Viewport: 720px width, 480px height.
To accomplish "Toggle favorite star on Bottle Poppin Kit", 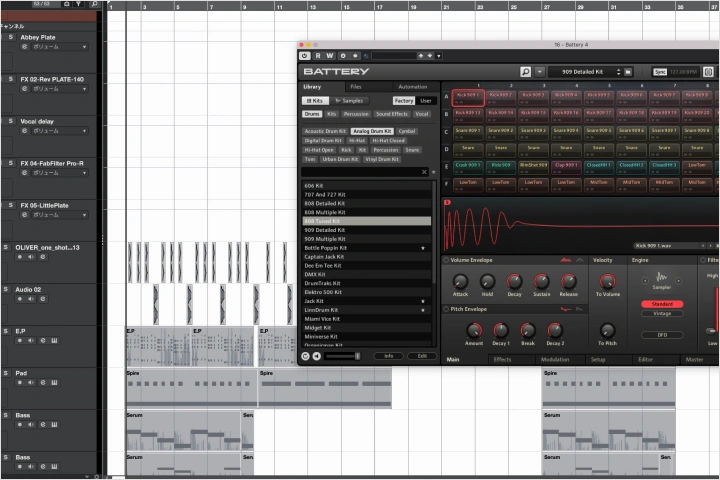I will (x=423, y=248).
